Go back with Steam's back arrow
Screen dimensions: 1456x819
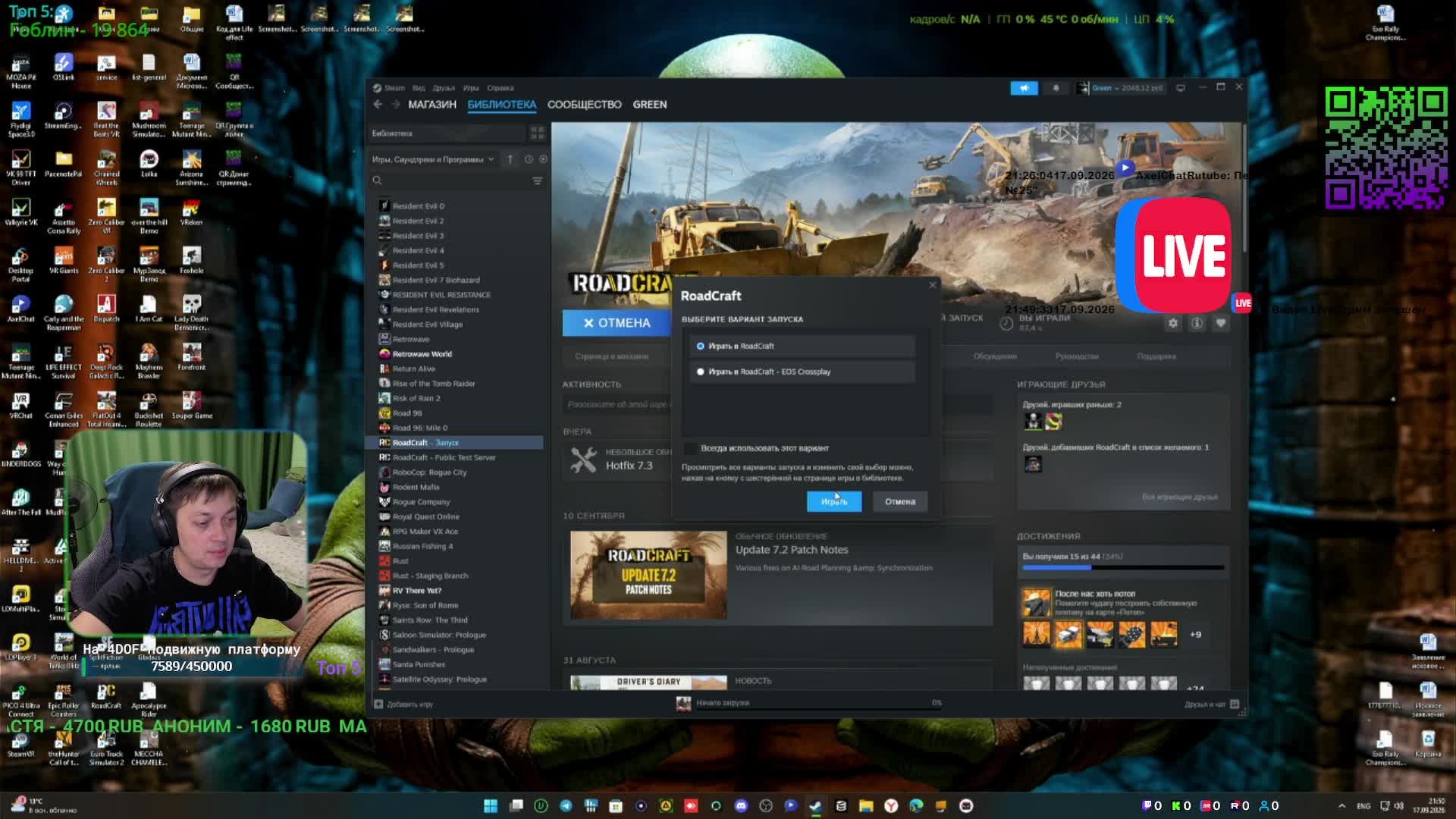pyautogui.click(x=378, y=105)
